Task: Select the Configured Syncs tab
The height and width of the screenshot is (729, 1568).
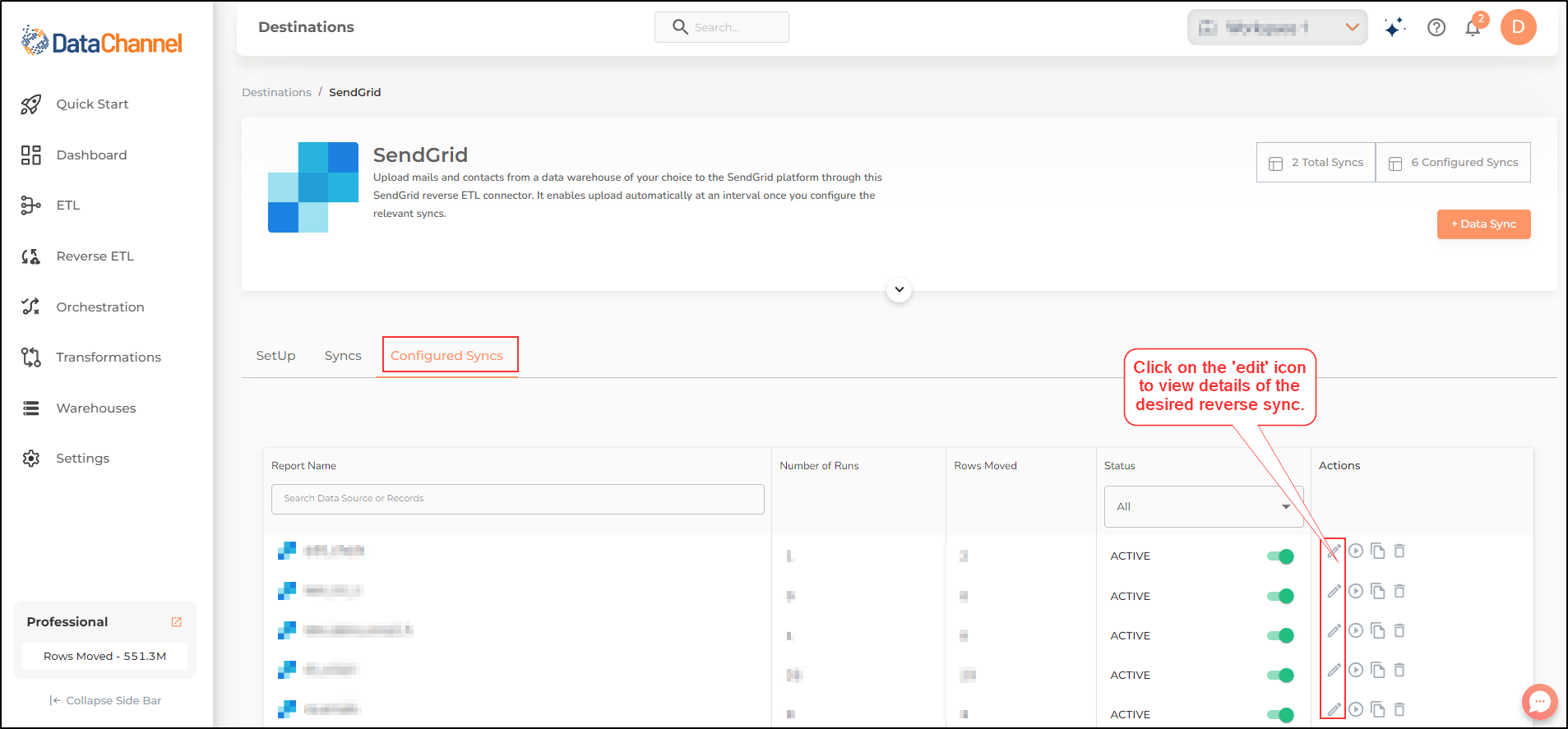Action: (x=446, y=356)
